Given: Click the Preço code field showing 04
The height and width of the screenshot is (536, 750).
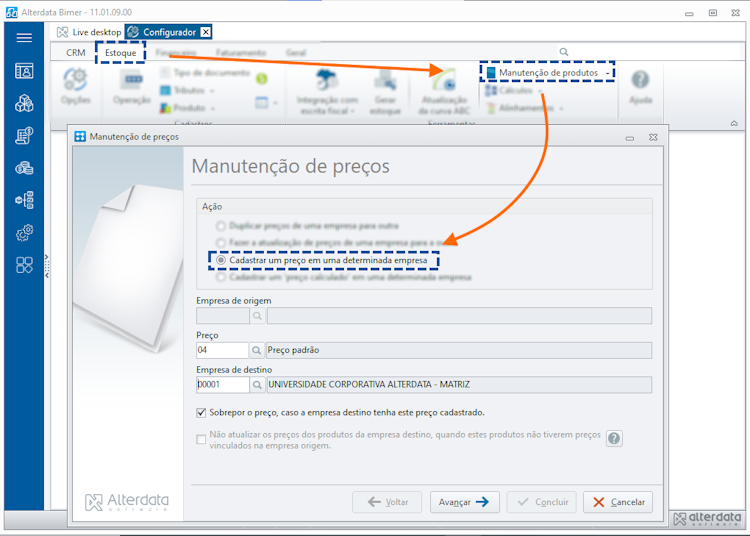Looking at the screenshot, I should (222, 350).
